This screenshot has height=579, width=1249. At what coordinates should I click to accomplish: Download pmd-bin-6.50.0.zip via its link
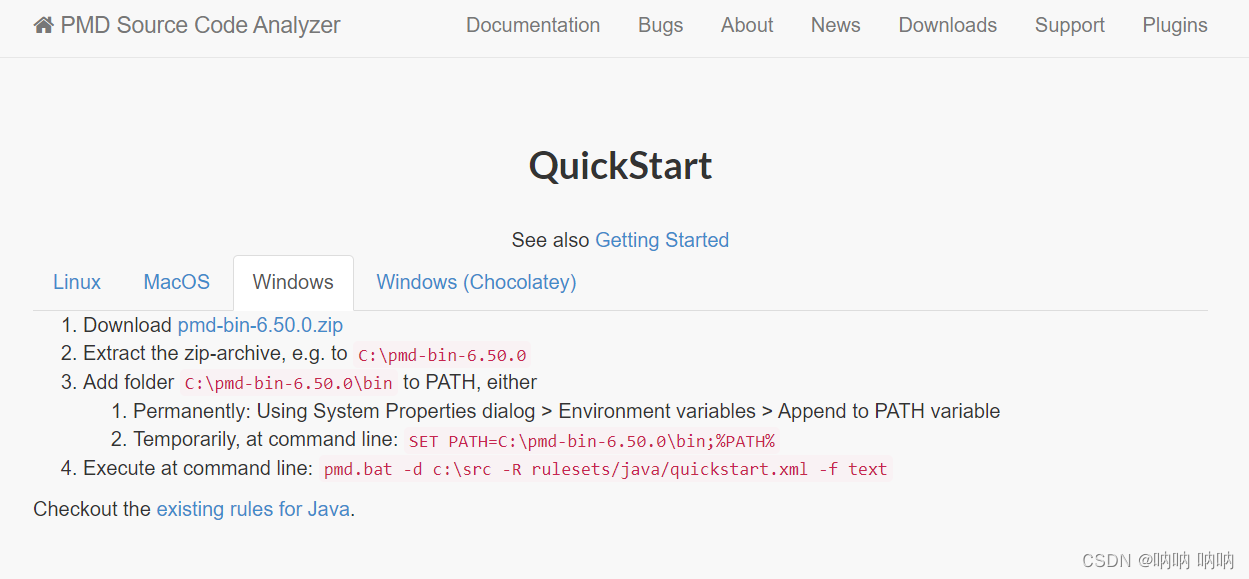pos(260,325)
